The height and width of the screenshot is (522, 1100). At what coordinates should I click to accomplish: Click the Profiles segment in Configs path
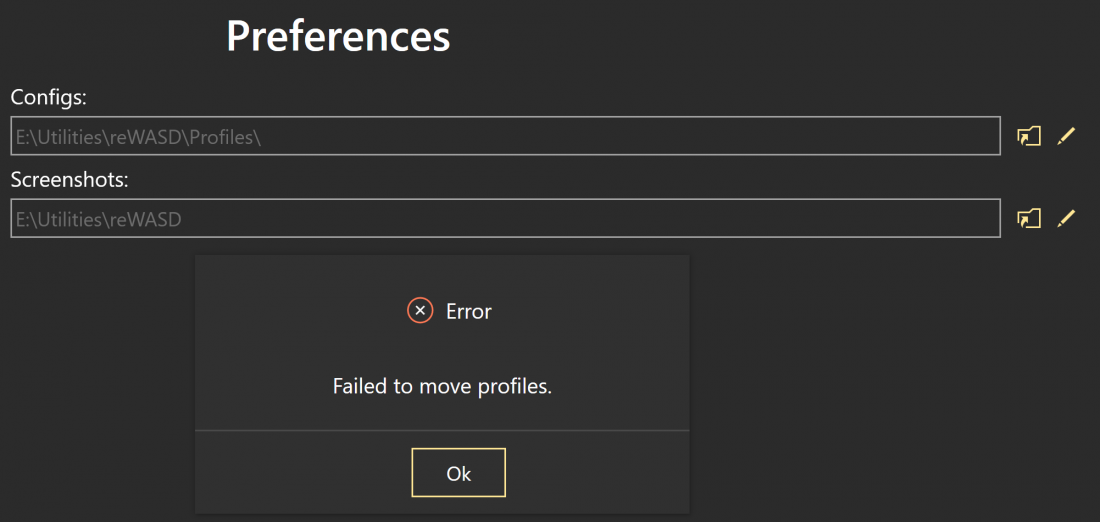click(x=223, y=138)
